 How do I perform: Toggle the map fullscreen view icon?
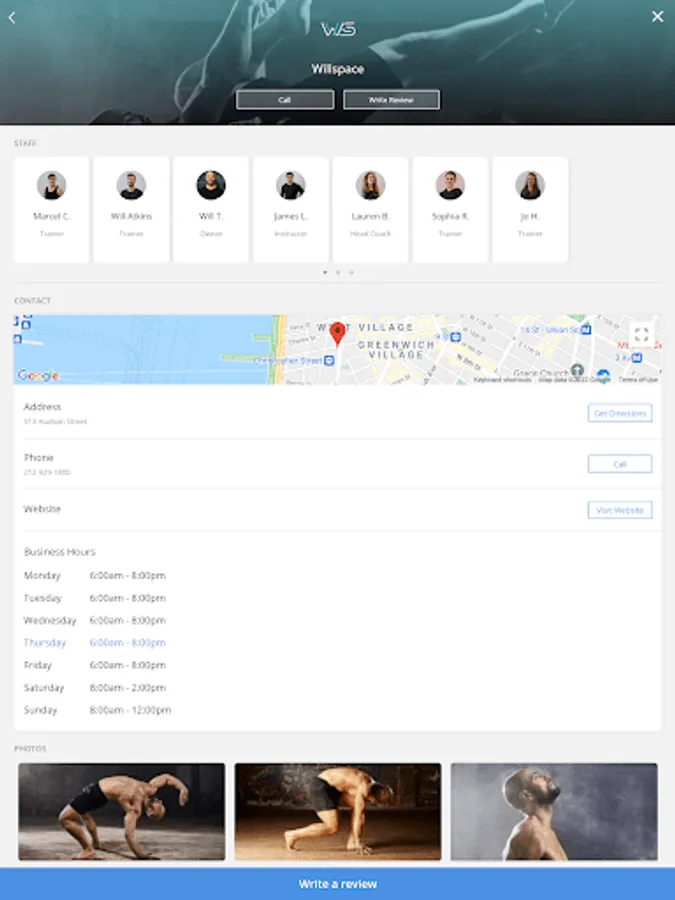click(x=641, y=335)
